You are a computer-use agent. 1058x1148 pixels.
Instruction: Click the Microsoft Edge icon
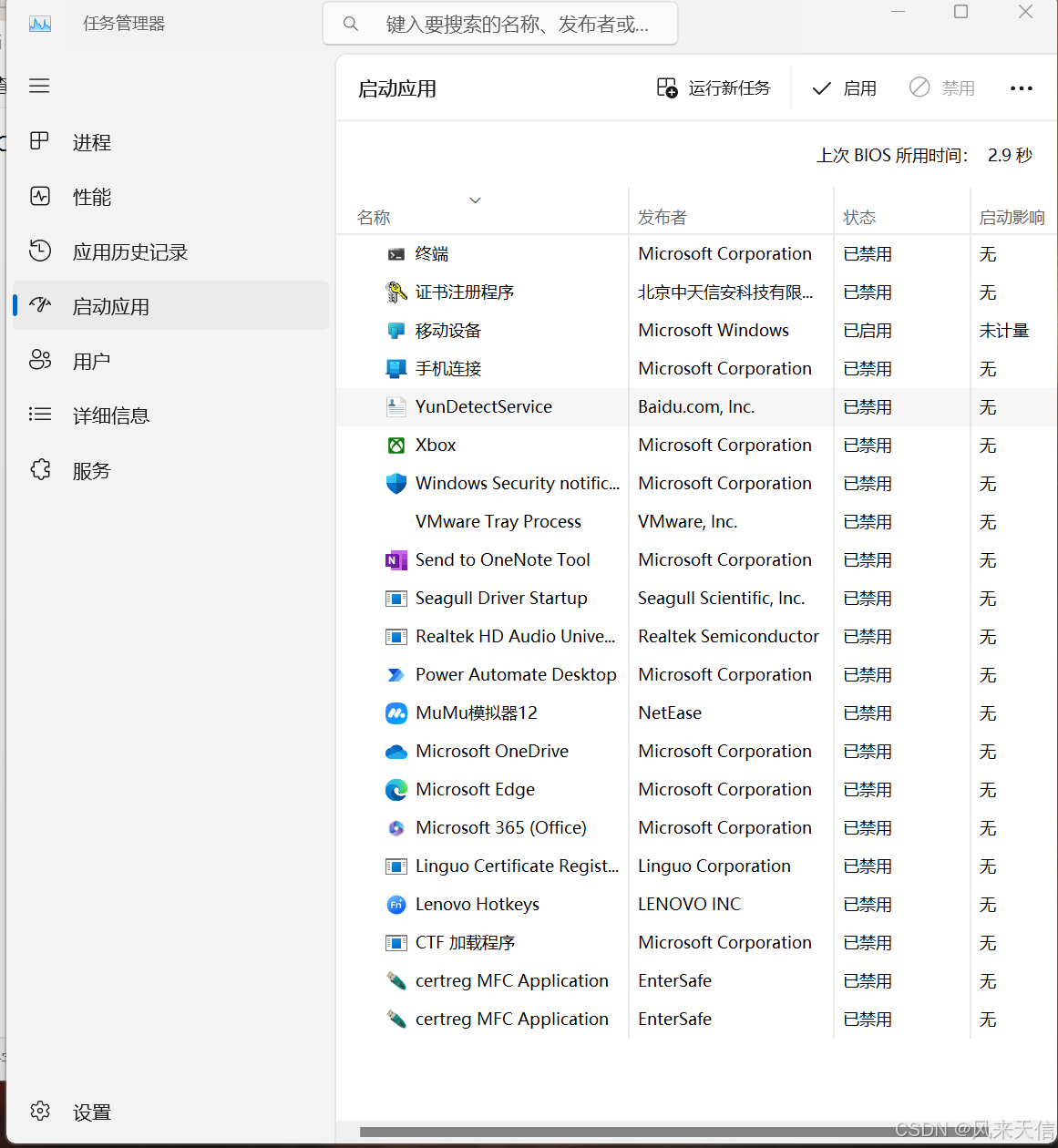click(x=395, y=790)
